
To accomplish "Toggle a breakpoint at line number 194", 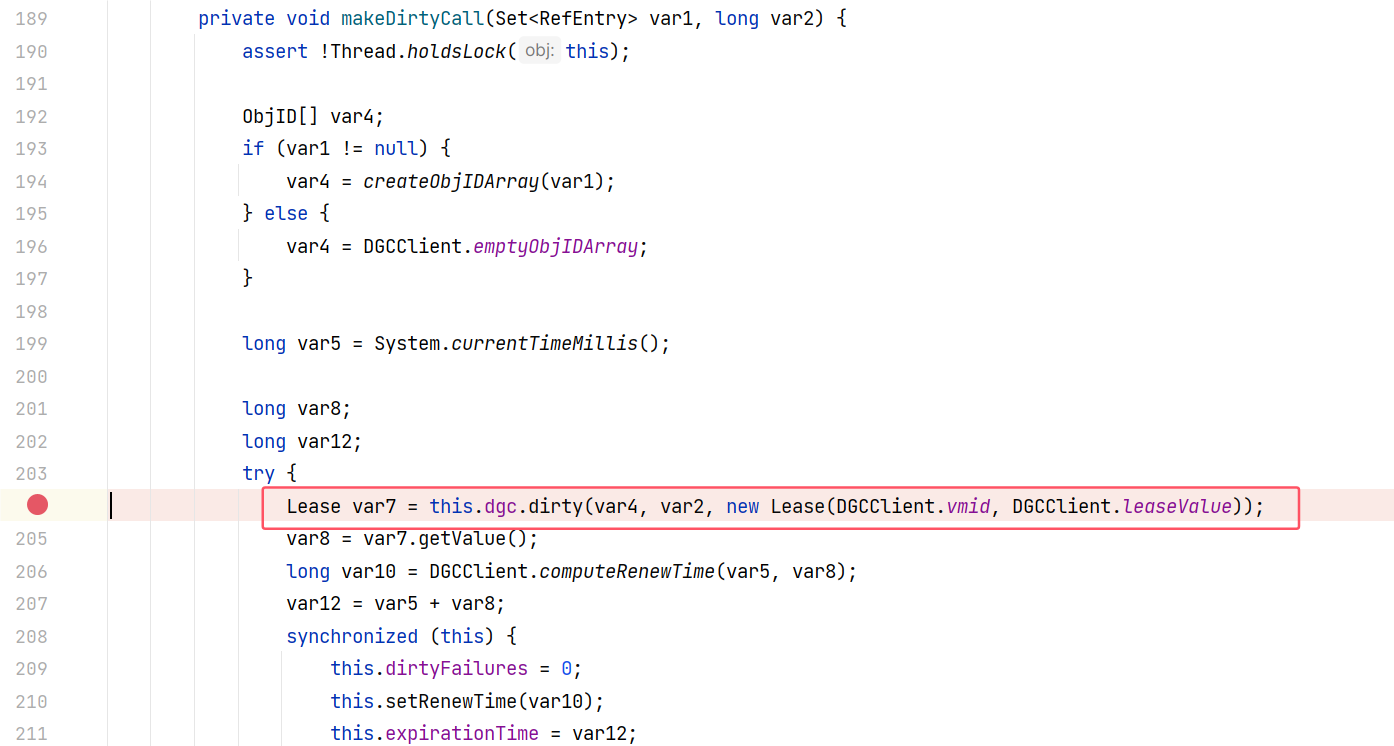I will [31, 181].
